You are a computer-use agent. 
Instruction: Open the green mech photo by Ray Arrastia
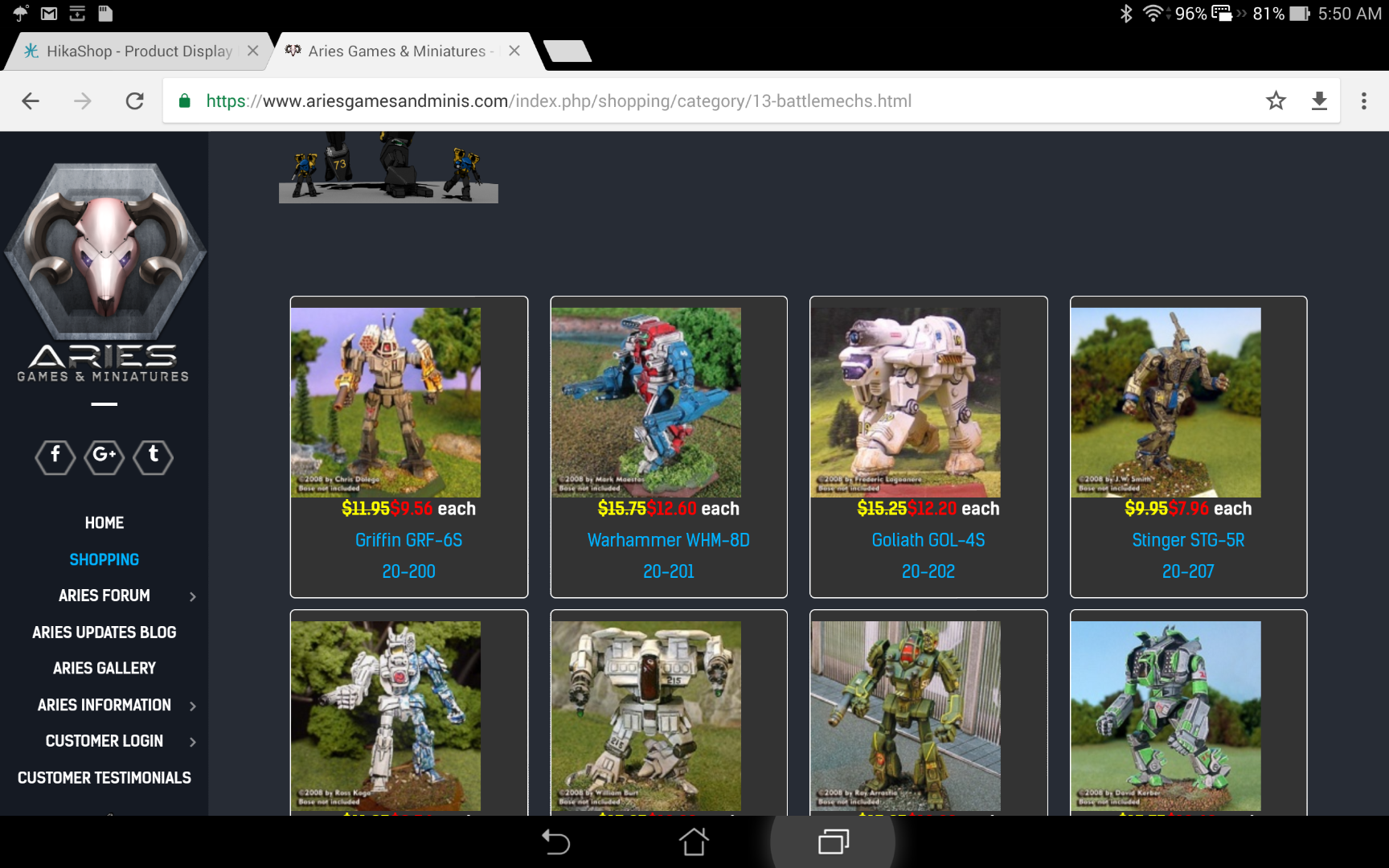(x=906, y=716)
